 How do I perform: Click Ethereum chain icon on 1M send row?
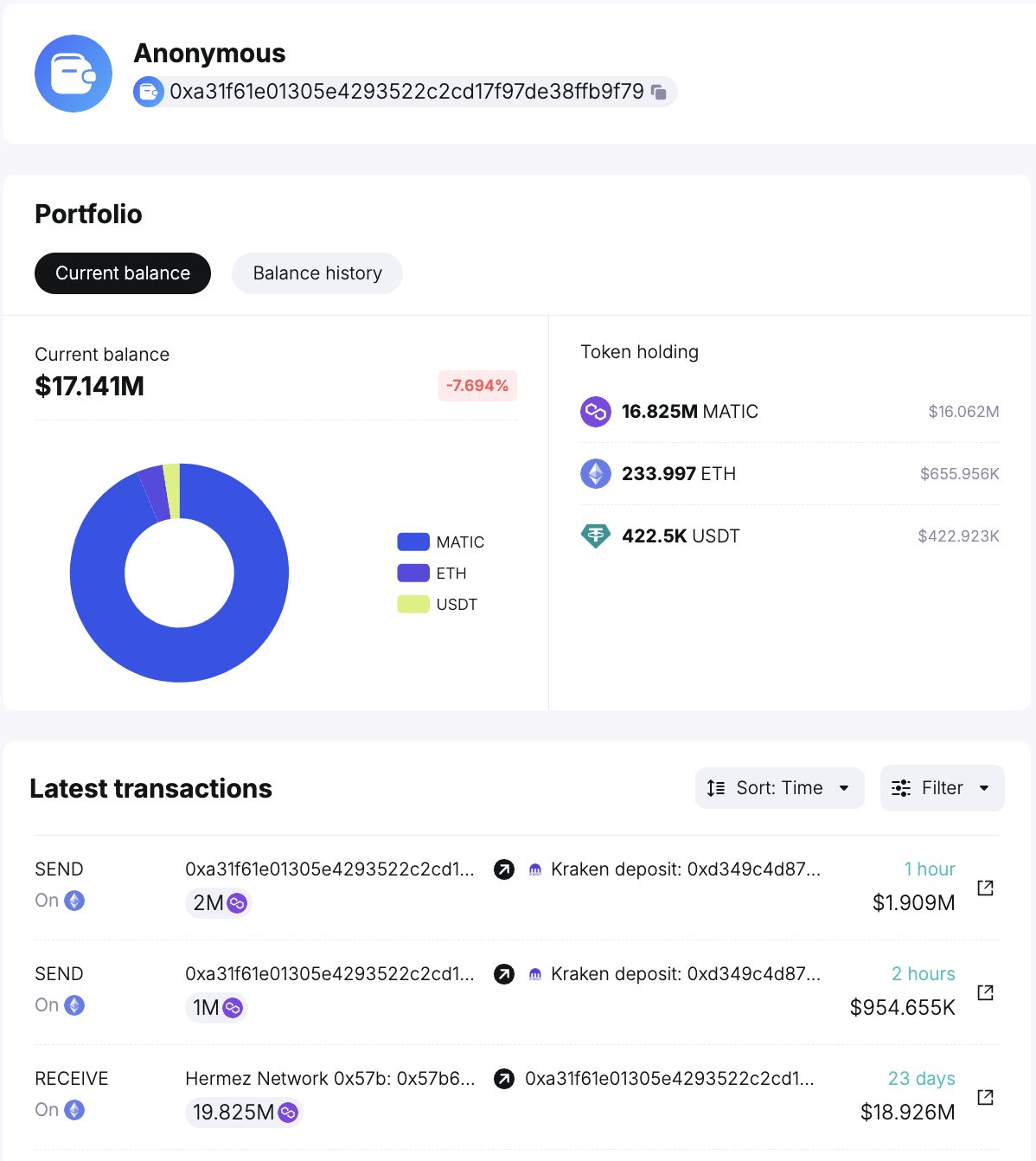point(75,1005)
